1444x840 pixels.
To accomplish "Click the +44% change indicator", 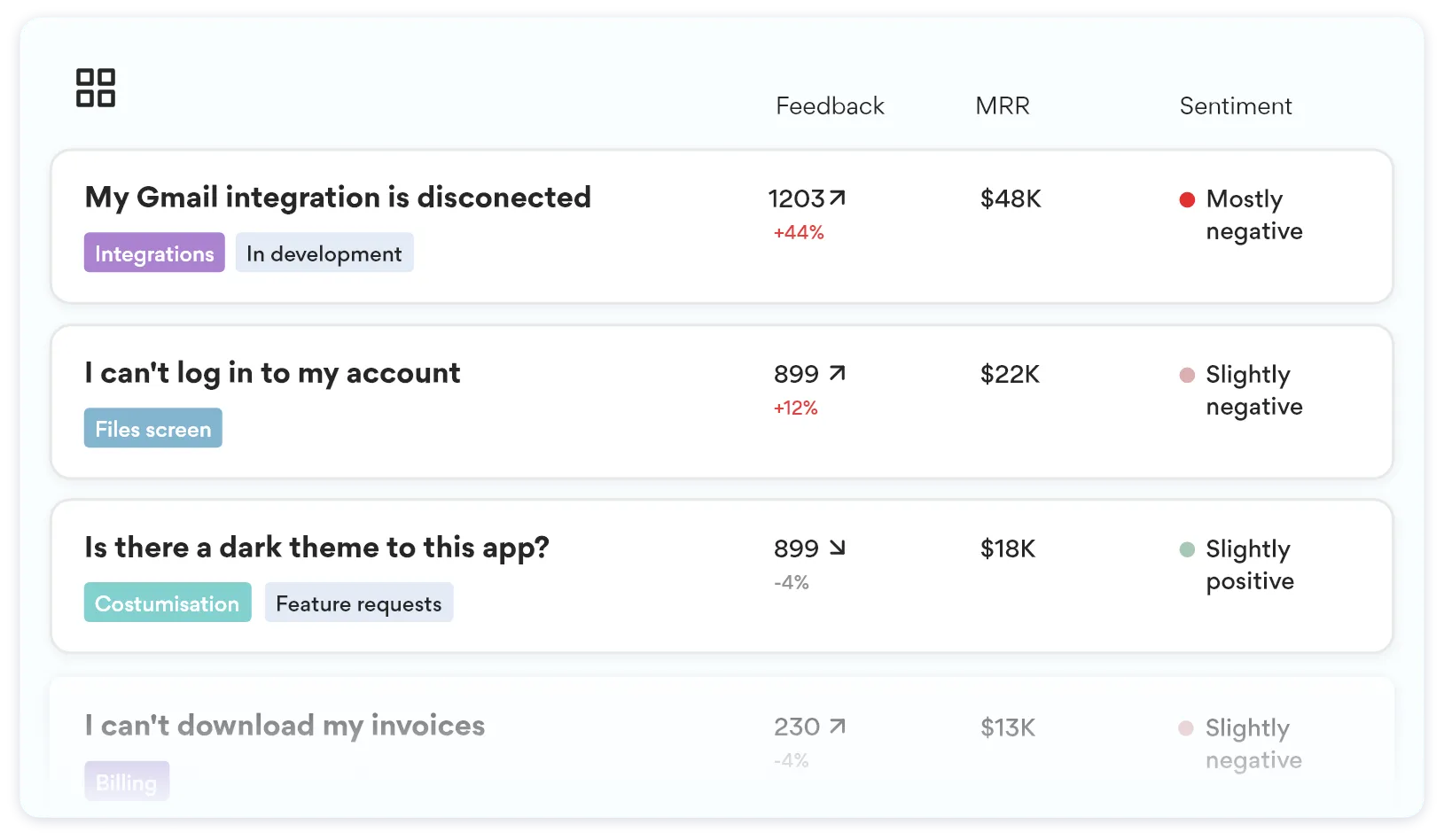I will point(797,232).
